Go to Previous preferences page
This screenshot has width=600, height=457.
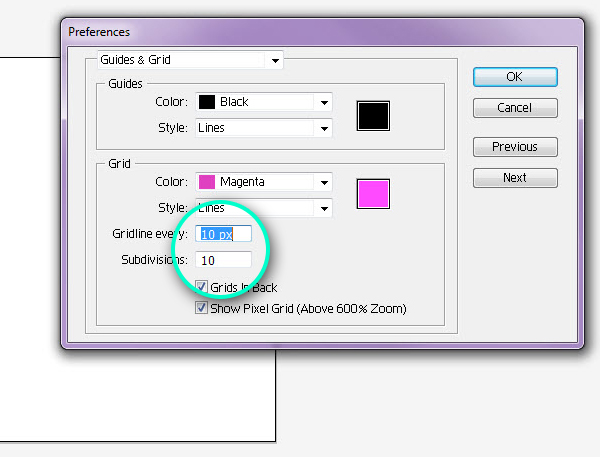point(515,147)
